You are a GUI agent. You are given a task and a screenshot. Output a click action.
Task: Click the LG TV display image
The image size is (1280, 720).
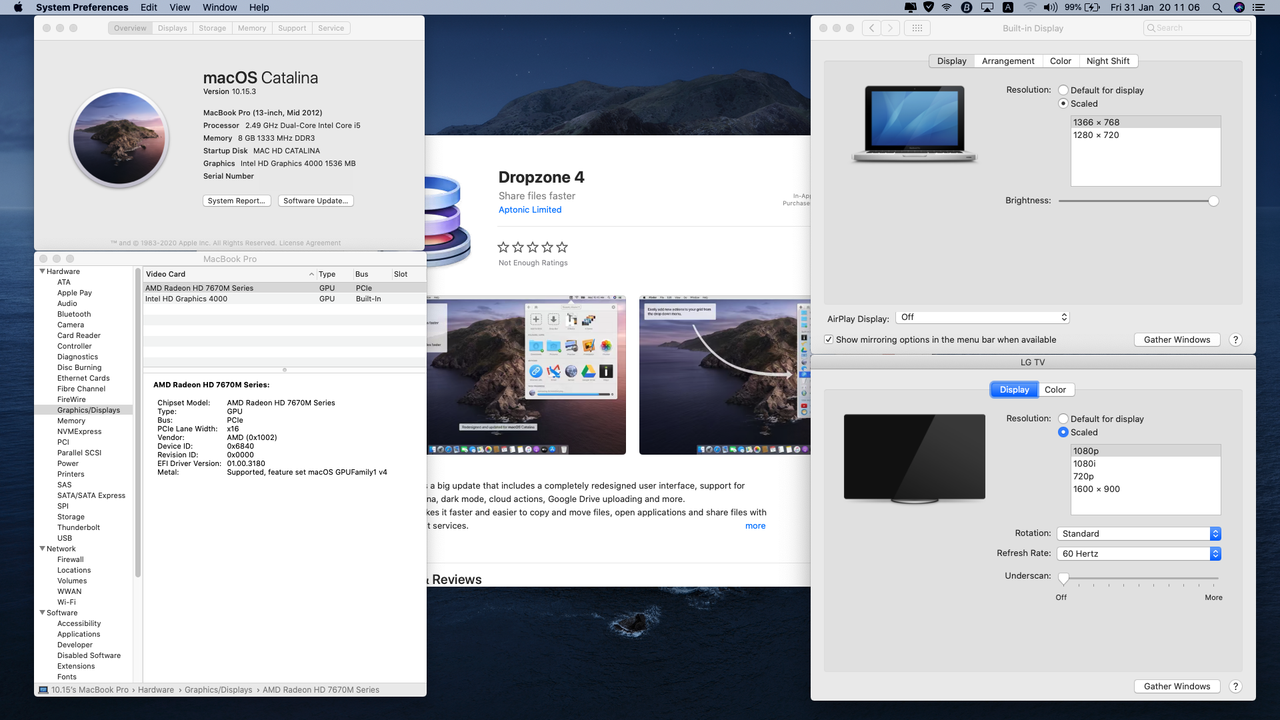(914, 457)
